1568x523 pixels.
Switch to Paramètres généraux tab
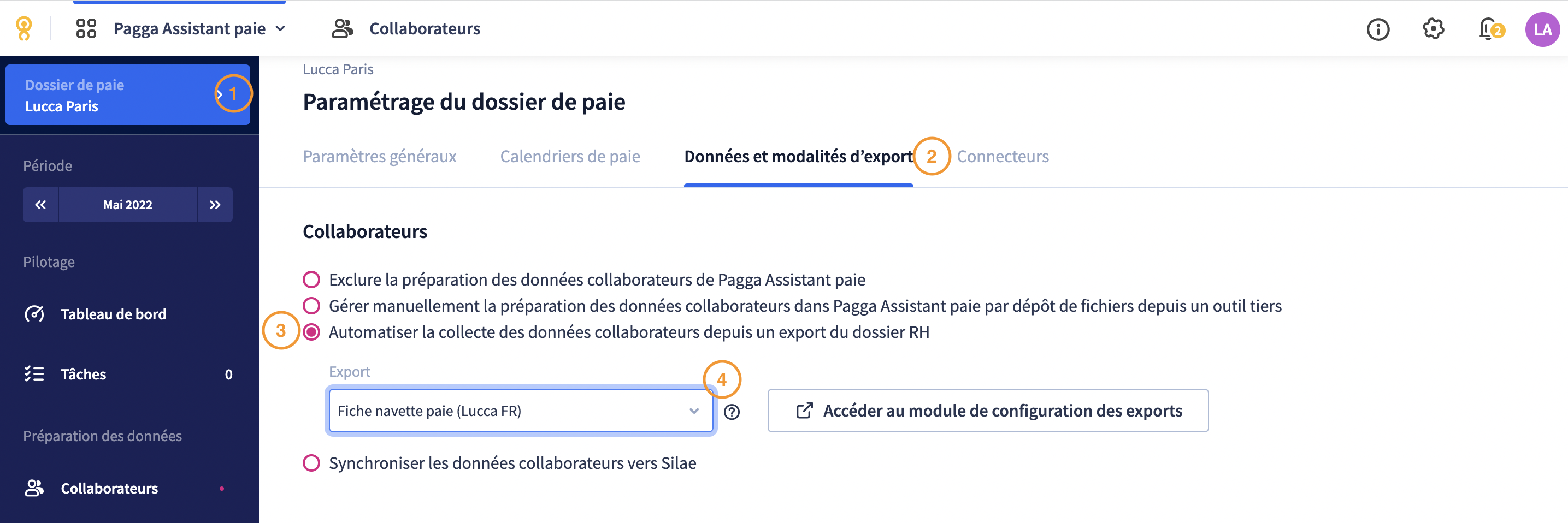[379, 156]
